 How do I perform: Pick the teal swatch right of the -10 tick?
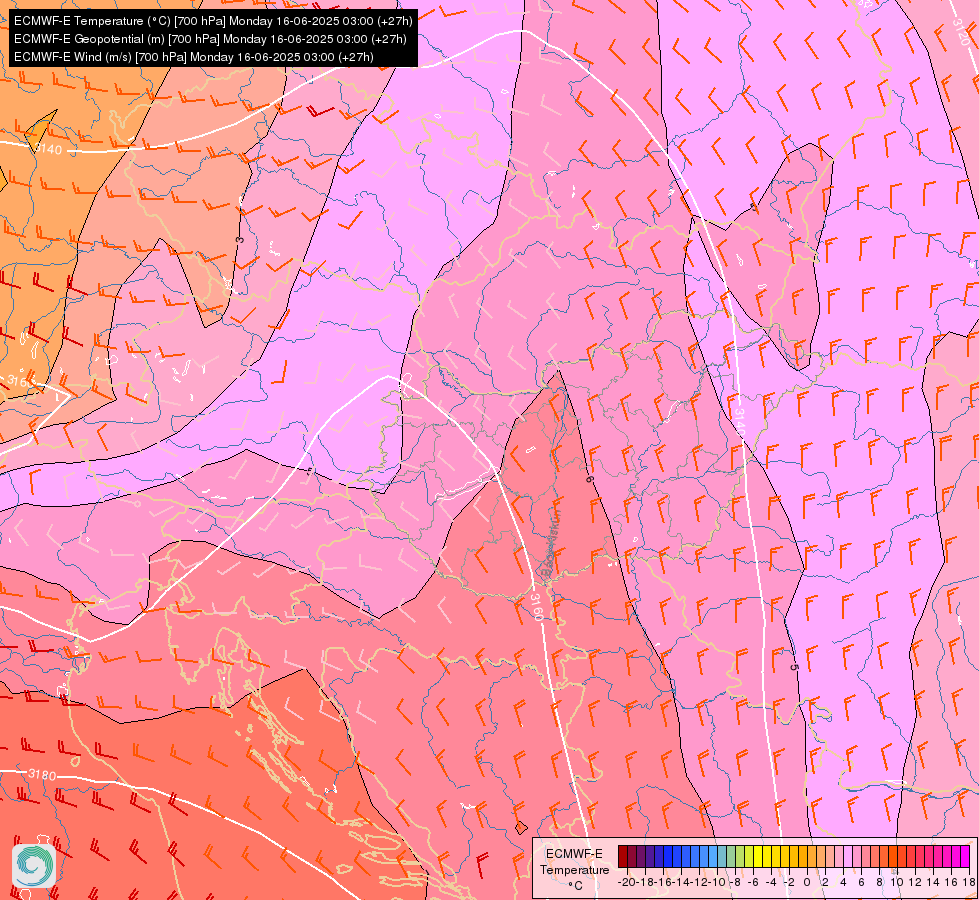tap(722, 856)
